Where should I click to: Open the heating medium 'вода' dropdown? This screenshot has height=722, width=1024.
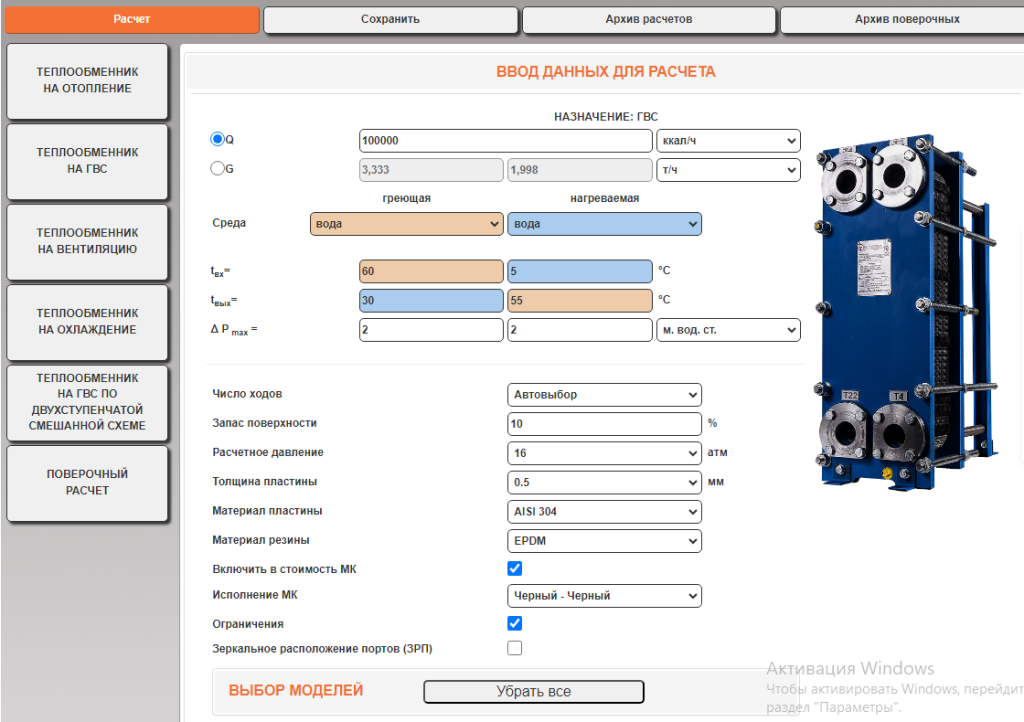coord(406,224)
